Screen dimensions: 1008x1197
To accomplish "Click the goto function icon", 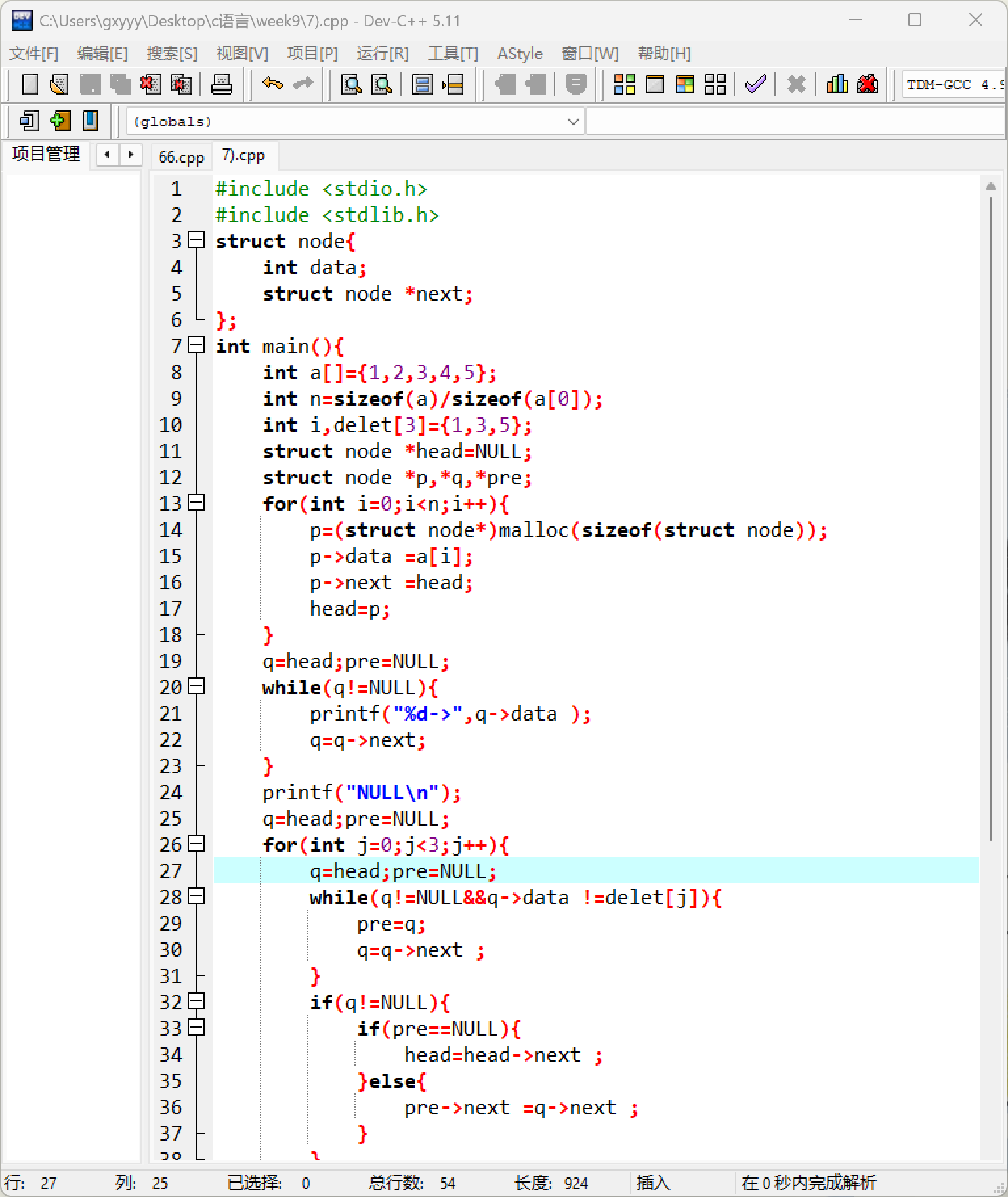I will [x=422, y=84].
